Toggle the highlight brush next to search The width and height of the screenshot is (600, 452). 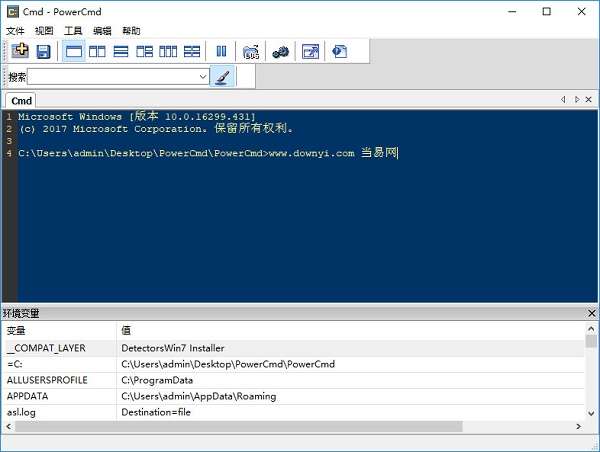222,77
